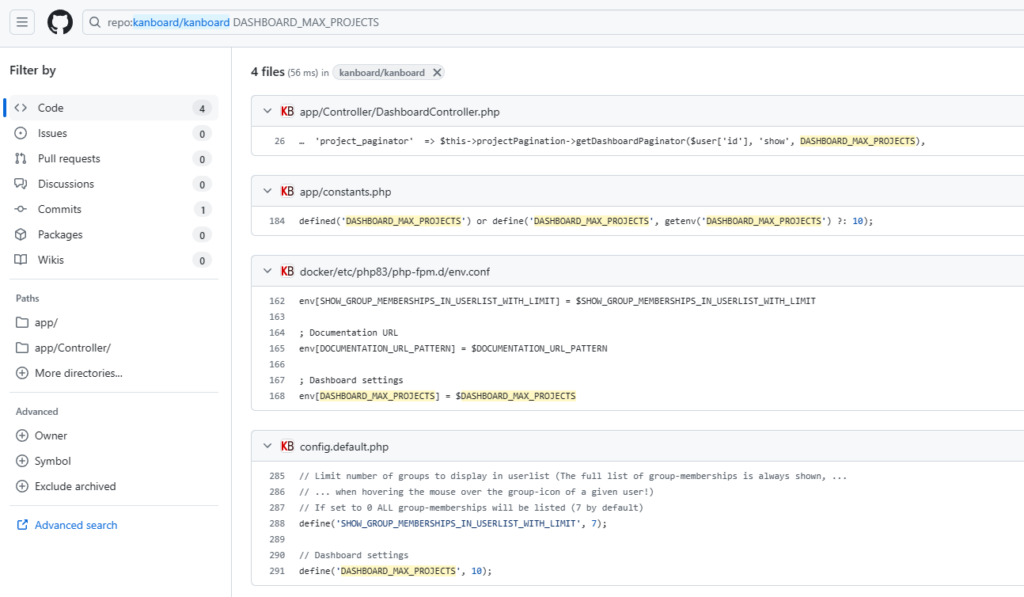Expand More directories list
This screenshot has width=1024, height=597.
(78, 374)
